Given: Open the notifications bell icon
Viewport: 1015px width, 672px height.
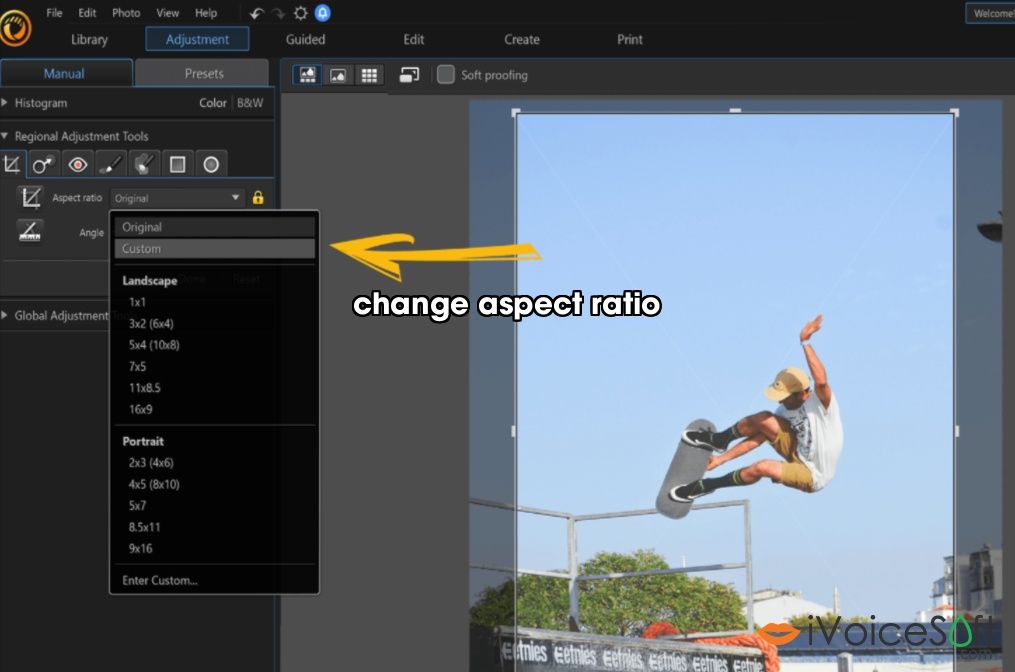Looking at the screenshot, I should [x=322, y=13].
